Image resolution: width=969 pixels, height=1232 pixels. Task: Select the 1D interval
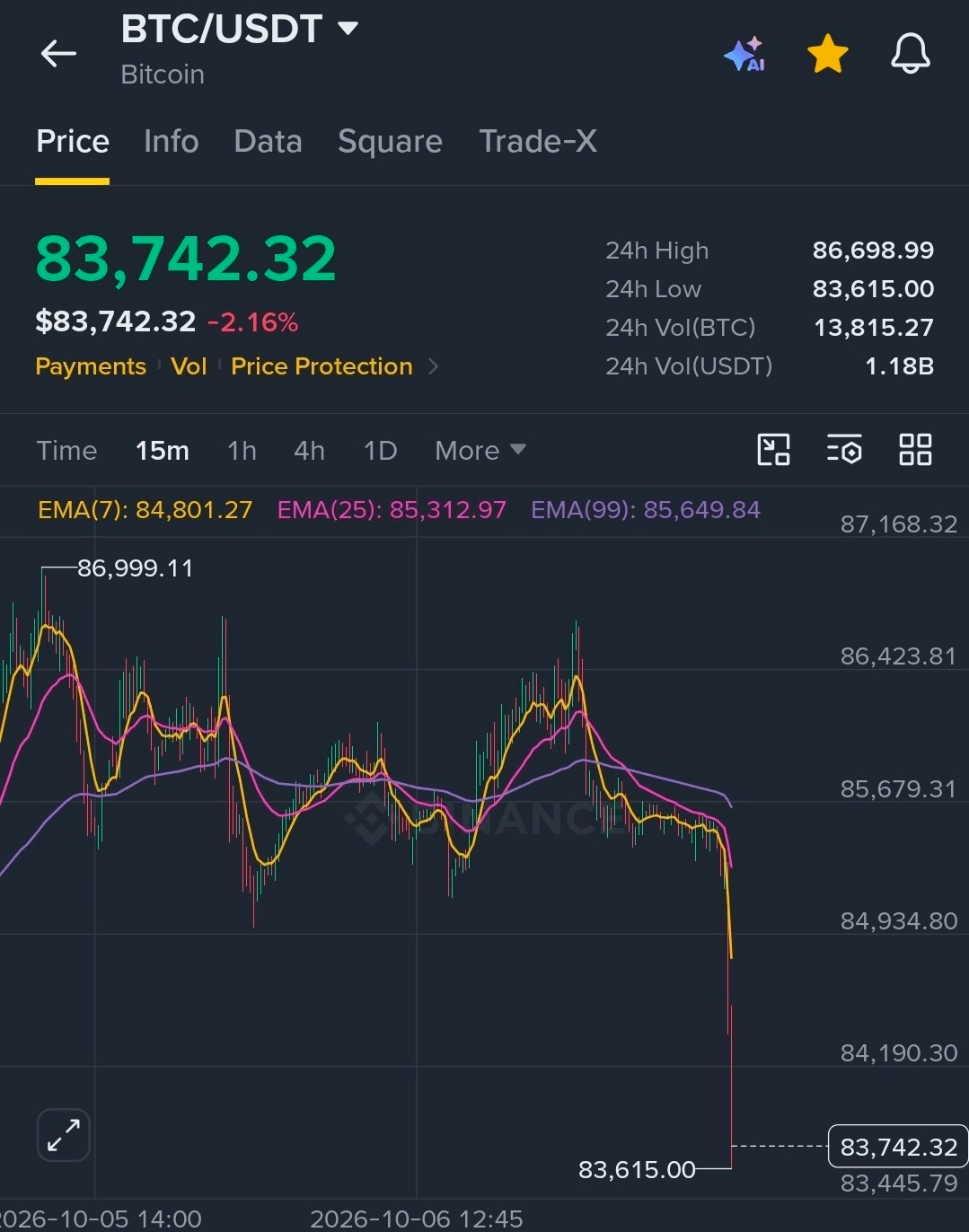tap(380, 450)
